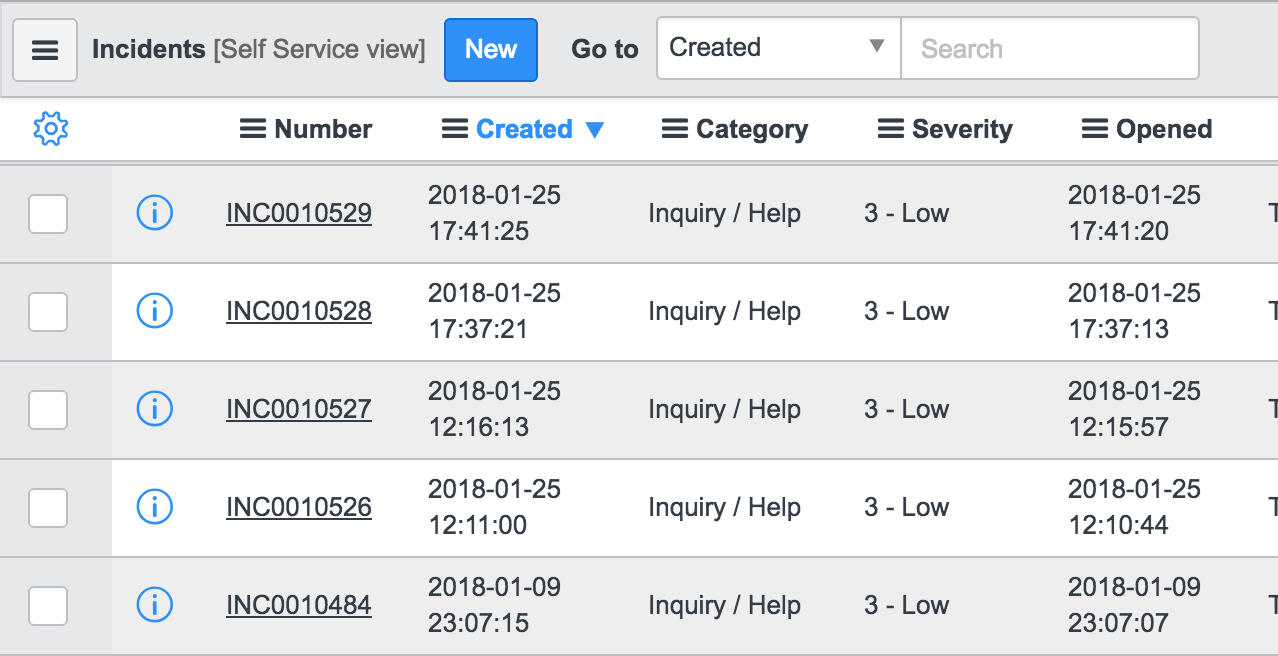The width and height of the screenshot is (1278, 656).
Task: Create a new incident with the New button
Action: (x=490, y=48)
